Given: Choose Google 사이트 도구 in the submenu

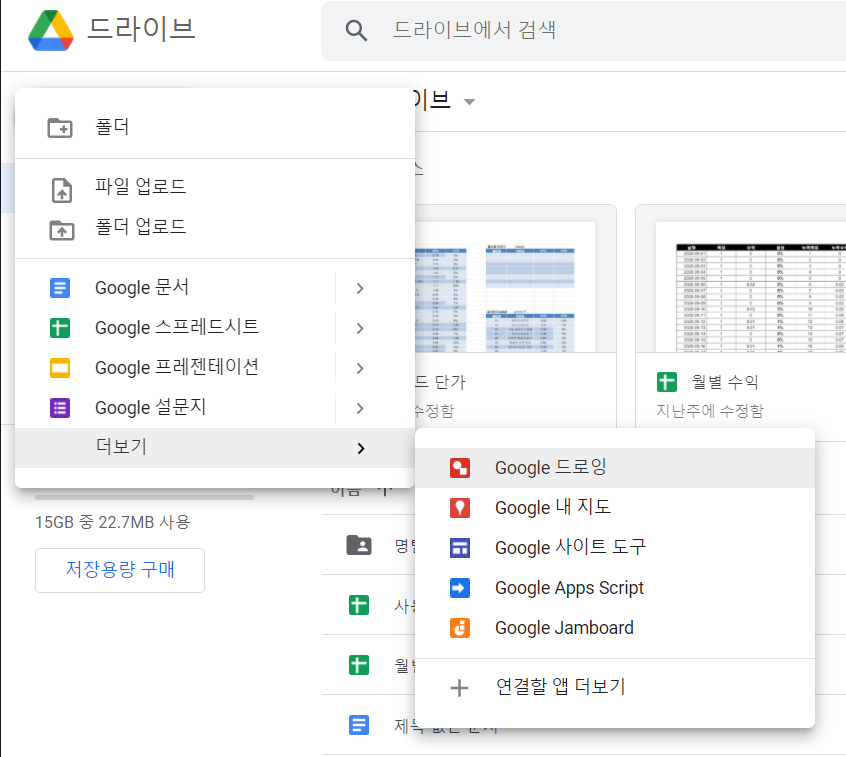Looking at the screenshot, I should click(615, 548).
